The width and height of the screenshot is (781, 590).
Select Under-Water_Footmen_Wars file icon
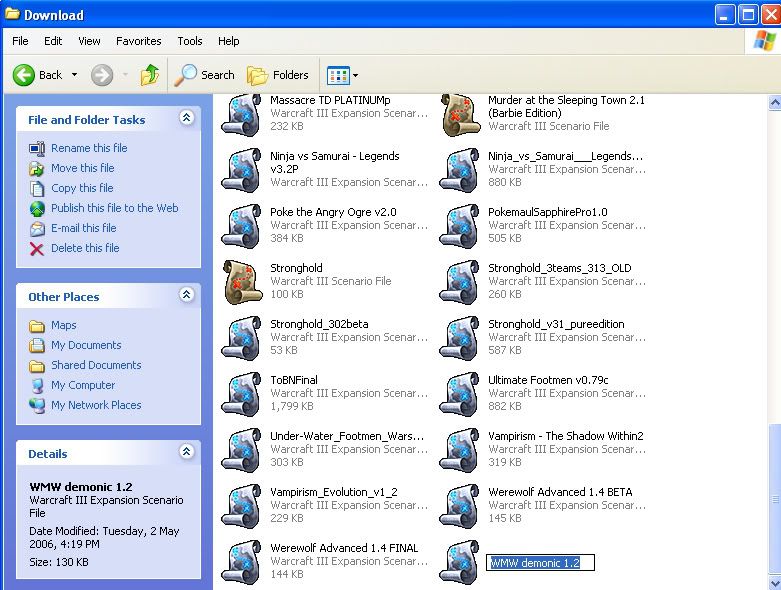point(242,450)
